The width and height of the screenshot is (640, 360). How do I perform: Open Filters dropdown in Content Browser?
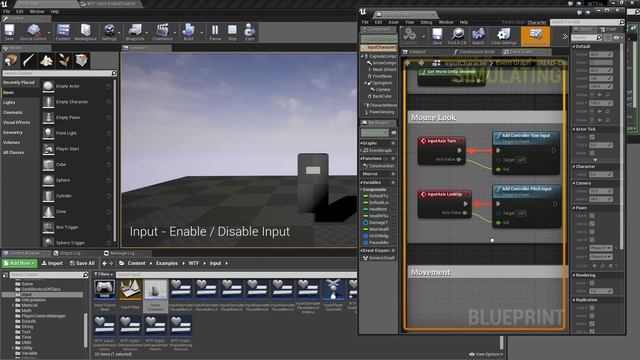point(104,274)
